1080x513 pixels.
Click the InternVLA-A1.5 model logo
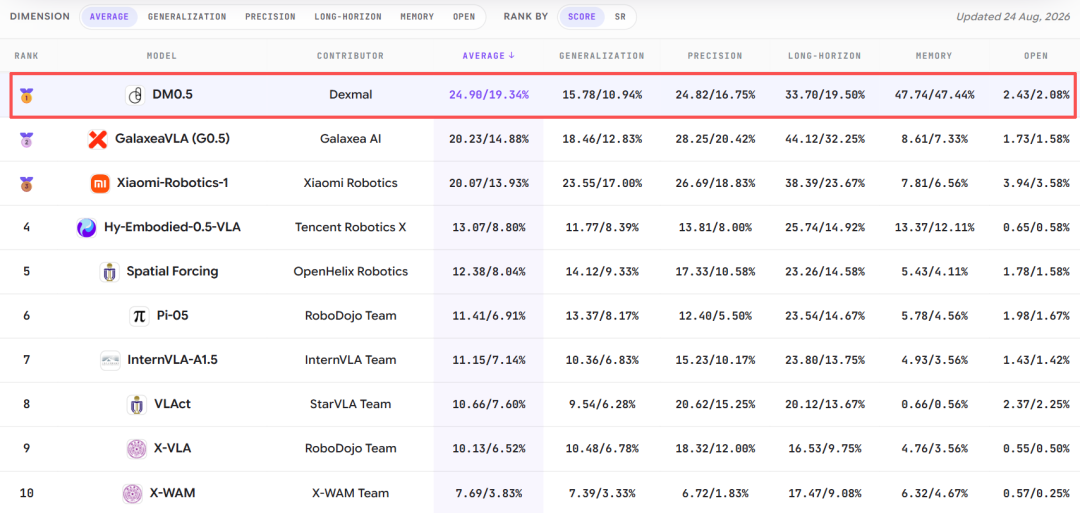click(x=110, y=360)
